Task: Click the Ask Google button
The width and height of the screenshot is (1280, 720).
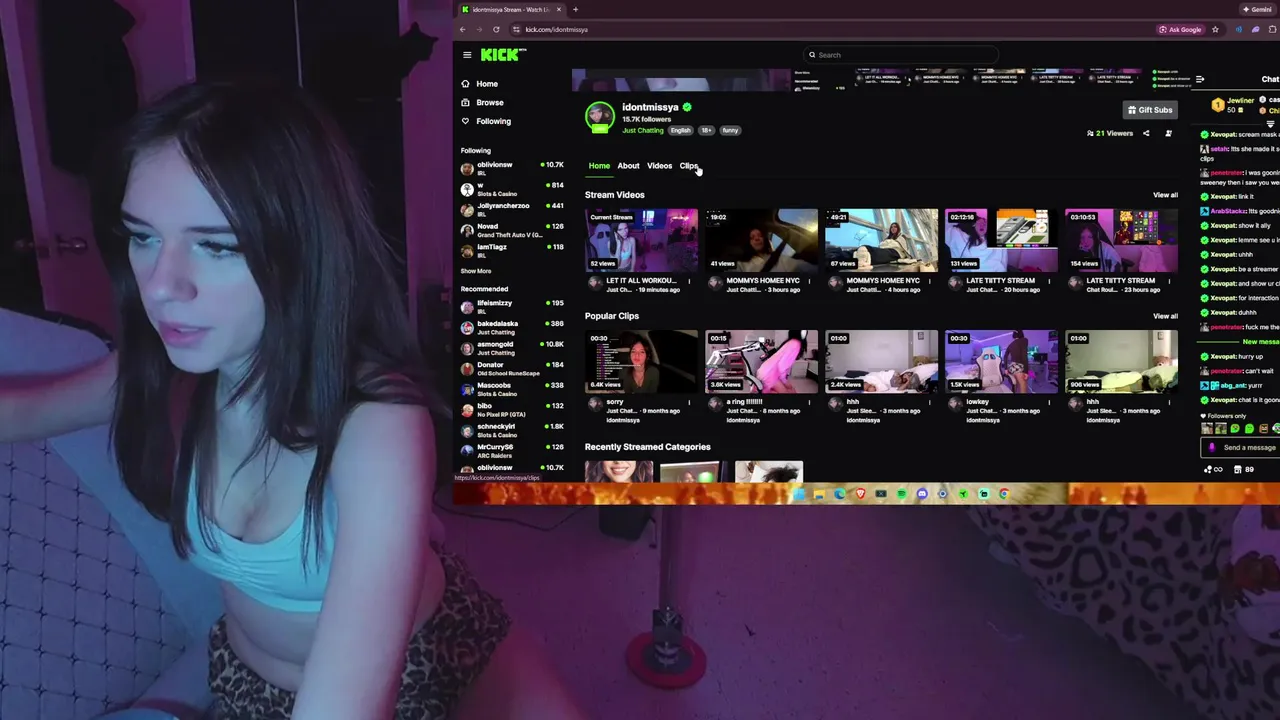Action: (x=1180, y=29)
